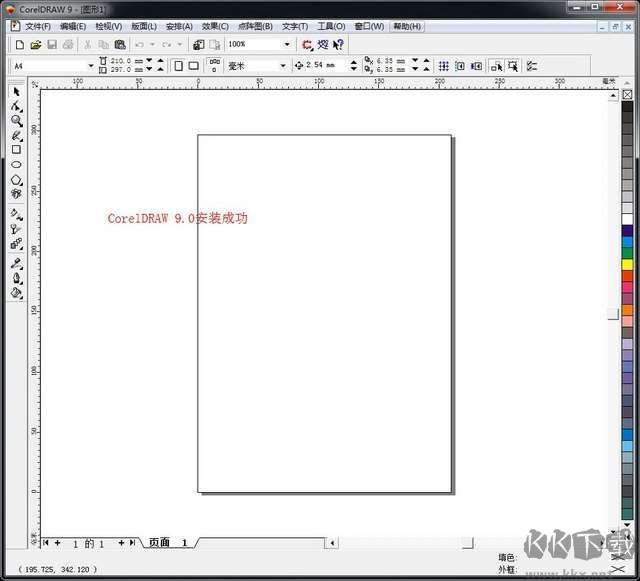Switch to the 页面 1 page tab
Screen dimensions: 640x581
(168, 543)
